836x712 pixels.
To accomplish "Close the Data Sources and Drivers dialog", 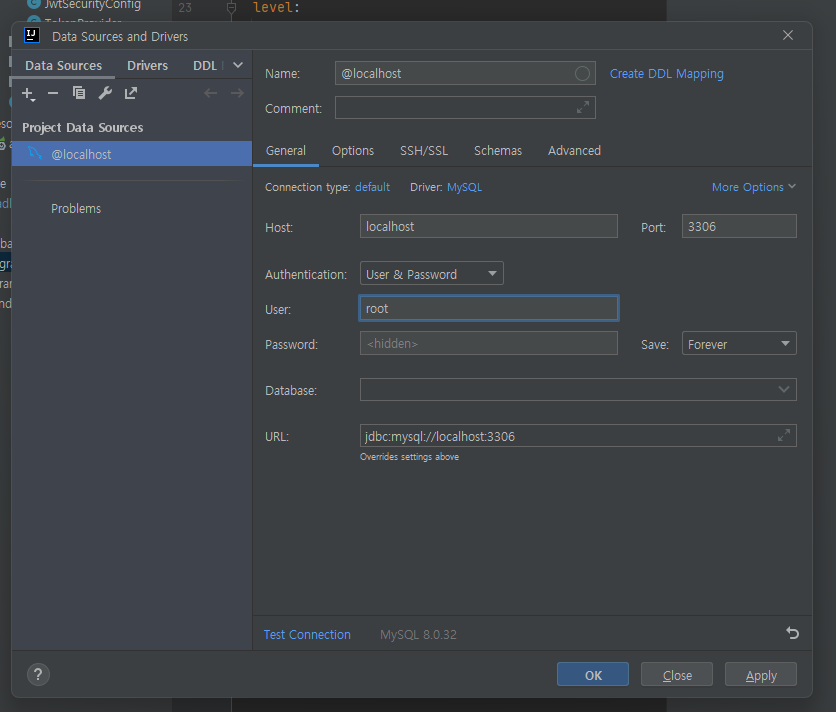I will point(787,36).
